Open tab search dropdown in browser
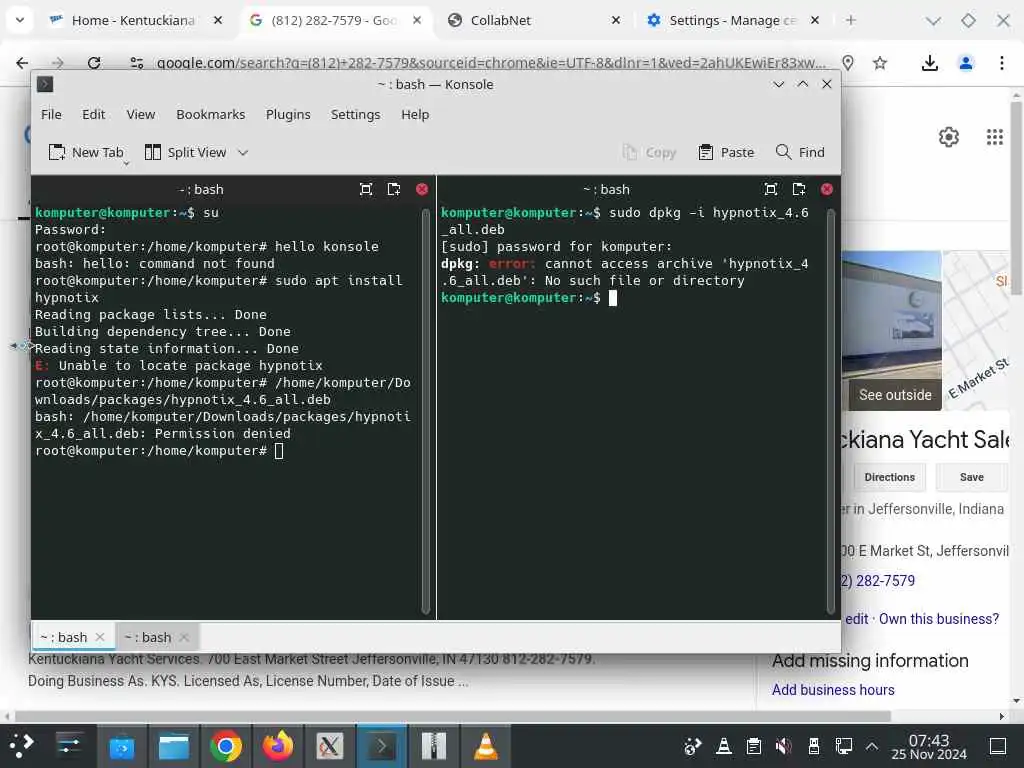 (x=20, y=20)
